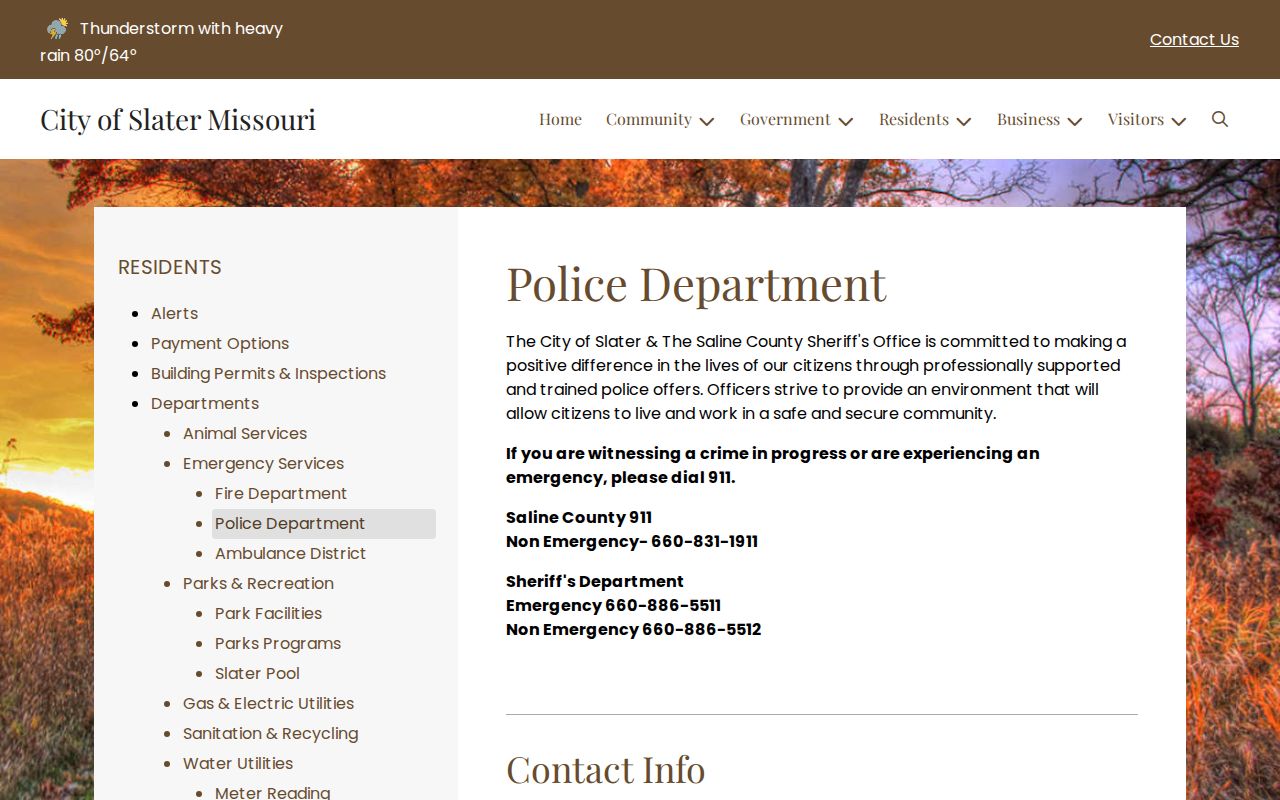The image size is (1280, 800).
Task: Open Meter Reading sidebar link
Action: [x=272, y=792]
